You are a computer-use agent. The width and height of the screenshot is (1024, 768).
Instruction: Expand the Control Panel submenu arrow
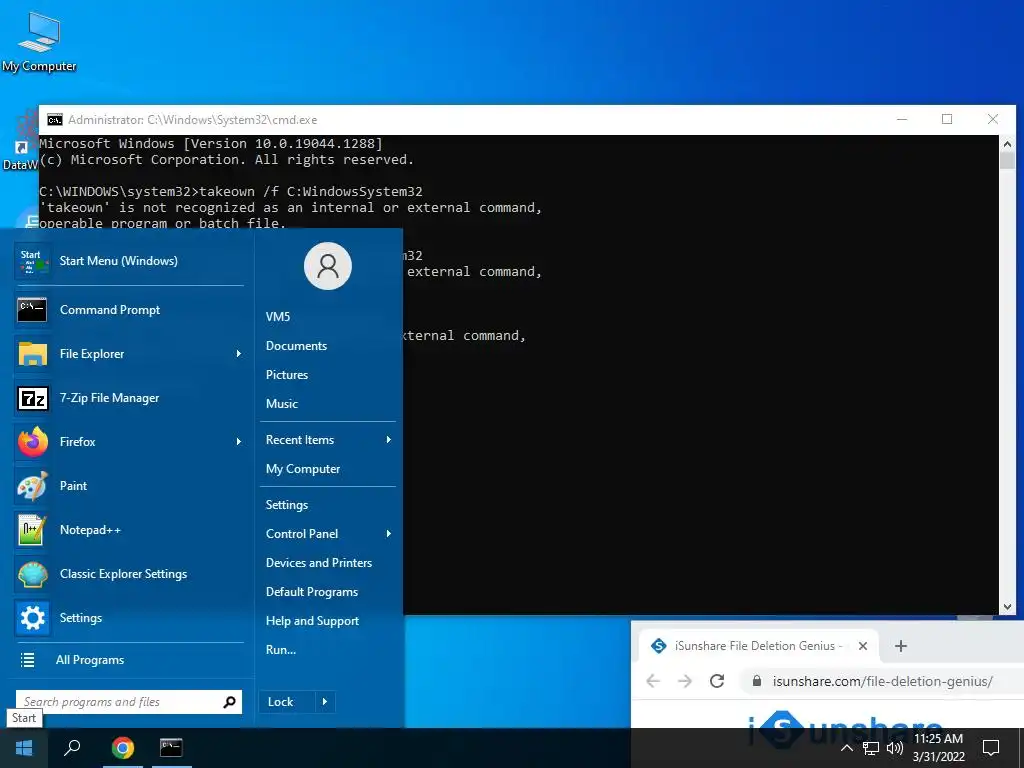389,534
